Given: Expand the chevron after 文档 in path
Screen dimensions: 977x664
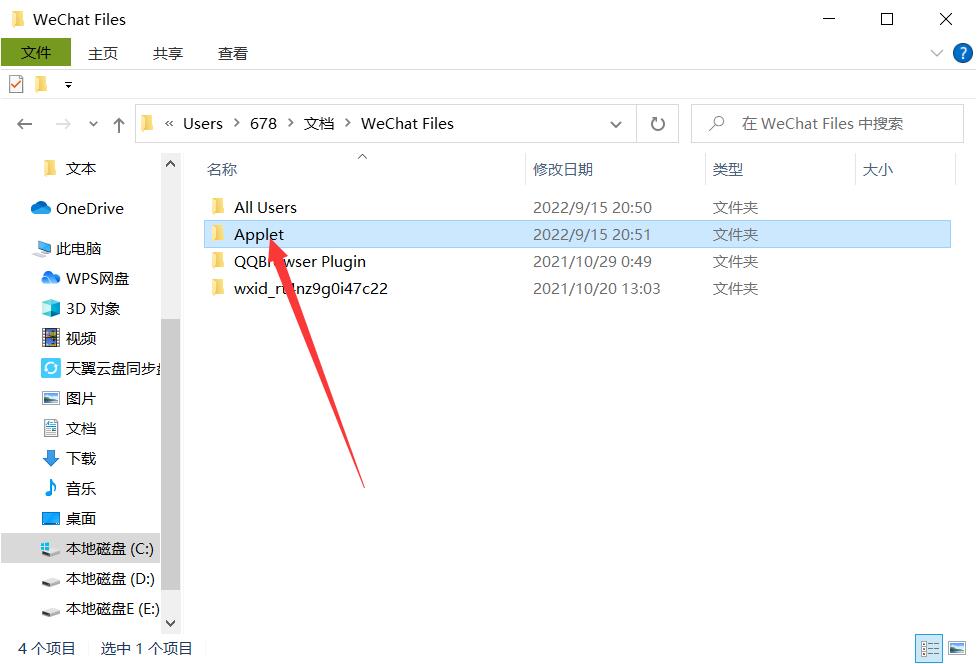Looking at the screenshot, I should point(348,123).
